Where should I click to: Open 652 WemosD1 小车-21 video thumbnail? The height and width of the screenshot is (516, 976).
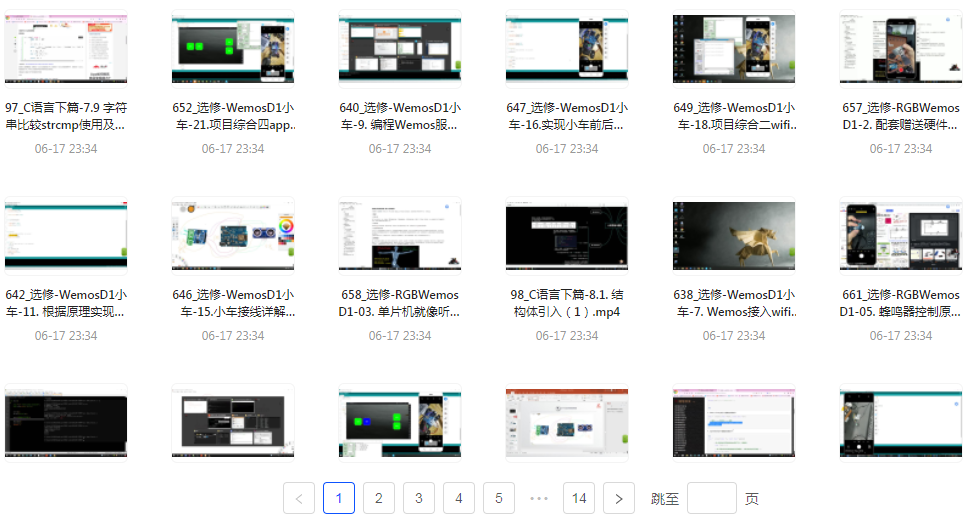coord(233,48)
